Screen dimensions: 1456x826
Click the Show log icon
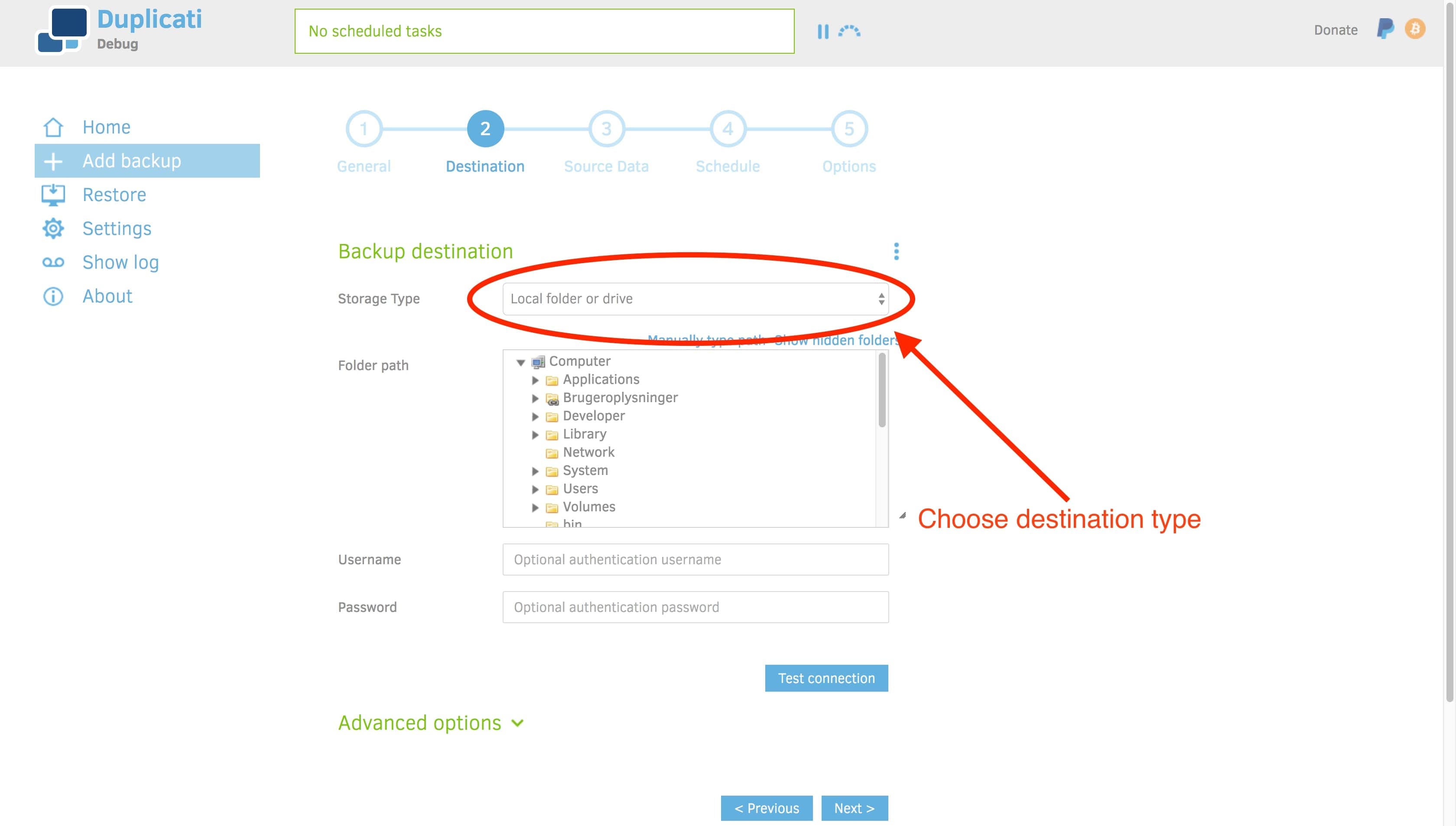[x=53, y=262]
